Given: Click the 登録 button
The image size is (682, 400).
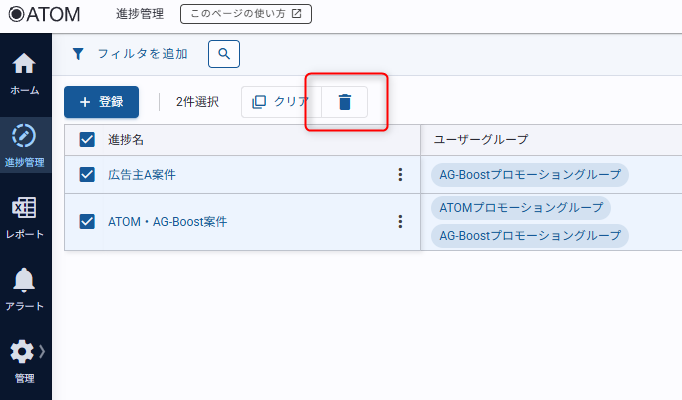Looking at the screenshot, I should (101, 102).
